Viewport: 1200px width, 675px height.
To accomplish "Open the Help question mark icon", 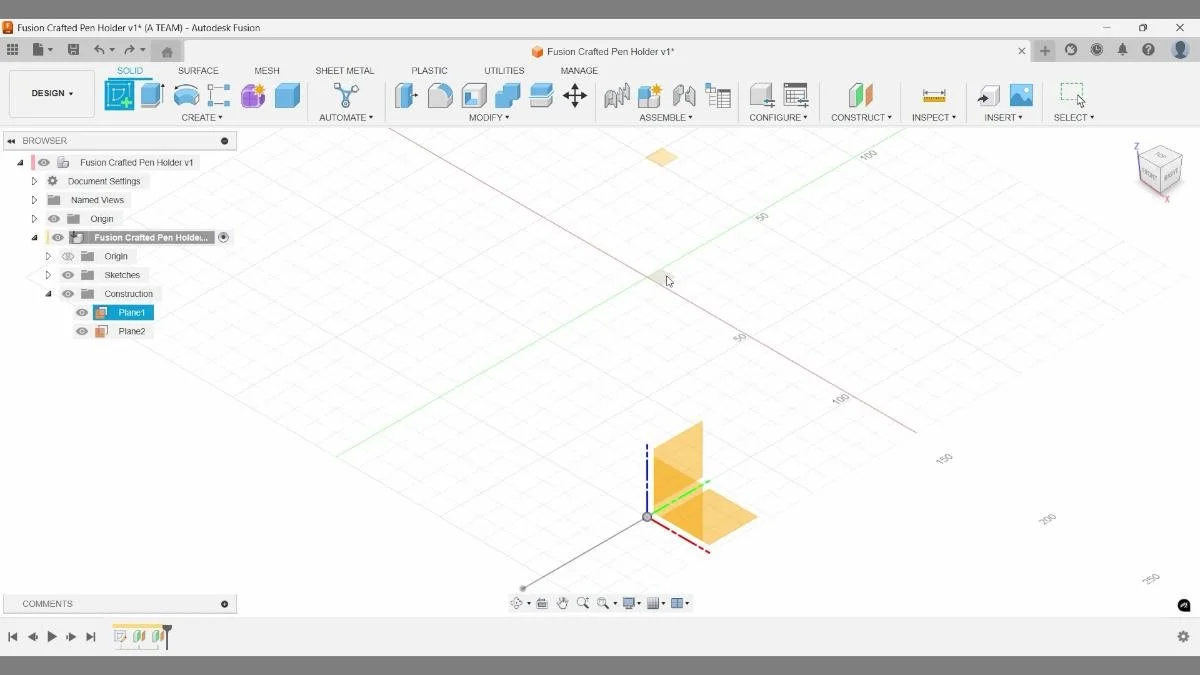I will 1148,49.
